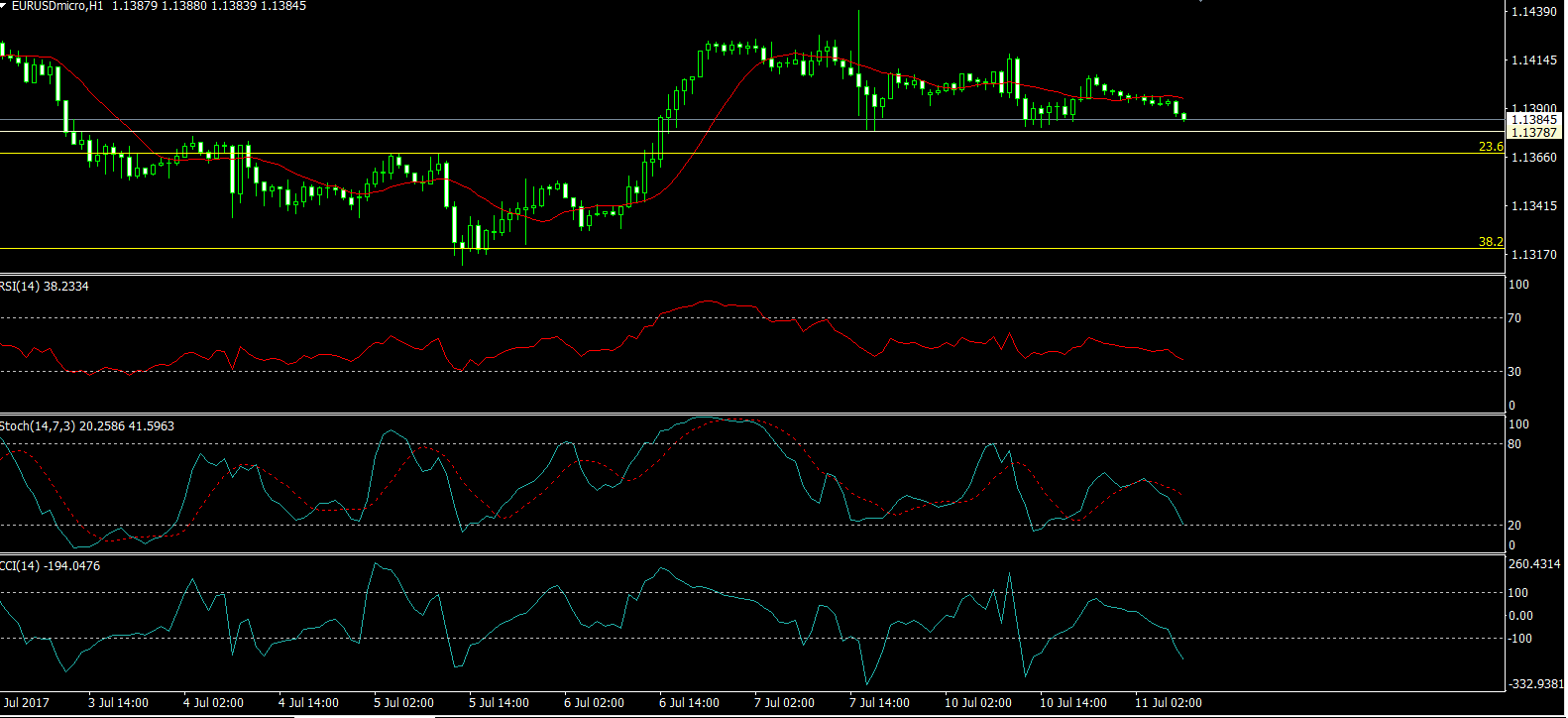
Task: Click the 100 value on RSI scale
Action: [1518, 284]
